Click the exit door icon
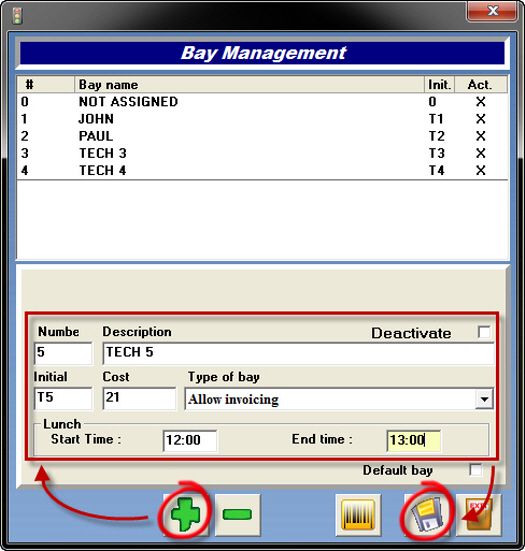Screen dimensions: 525x551 tap(478, 514)
